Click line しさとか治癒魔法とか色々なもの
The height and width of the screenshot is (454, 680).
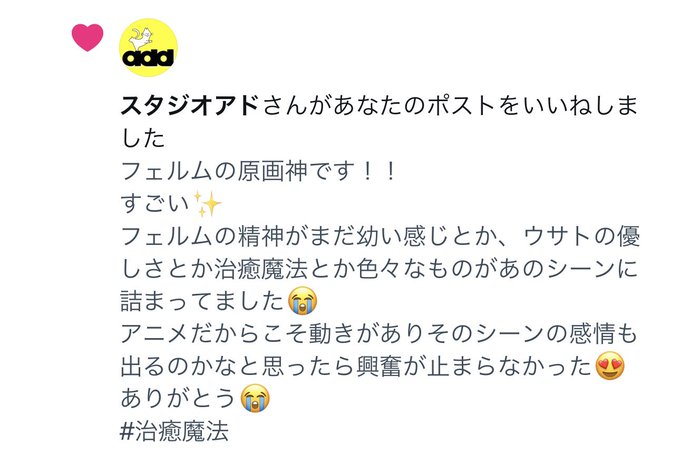(379, 269)
